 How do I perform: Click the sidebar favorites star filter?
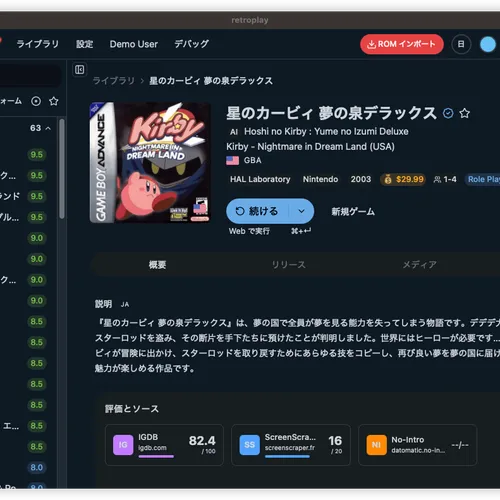pos(54,101)
